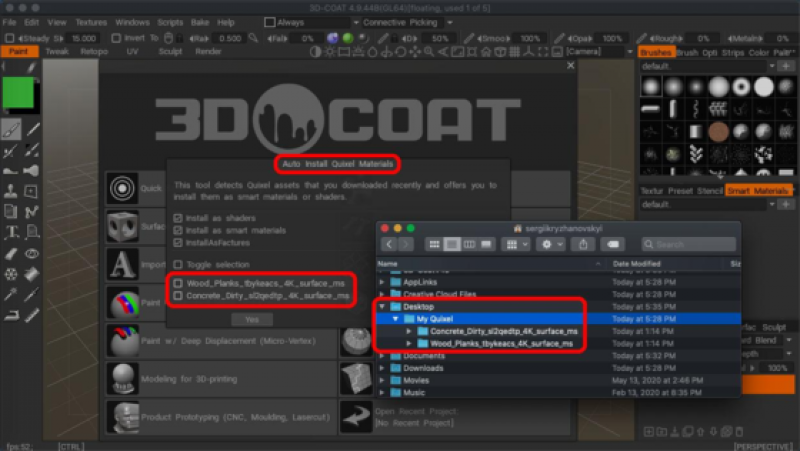Image resolution: width=800 pixels, height=451 pixels.
Task: Click the Product Prototyping head icon
Action: pyautogui.click(x=122, y=417)
